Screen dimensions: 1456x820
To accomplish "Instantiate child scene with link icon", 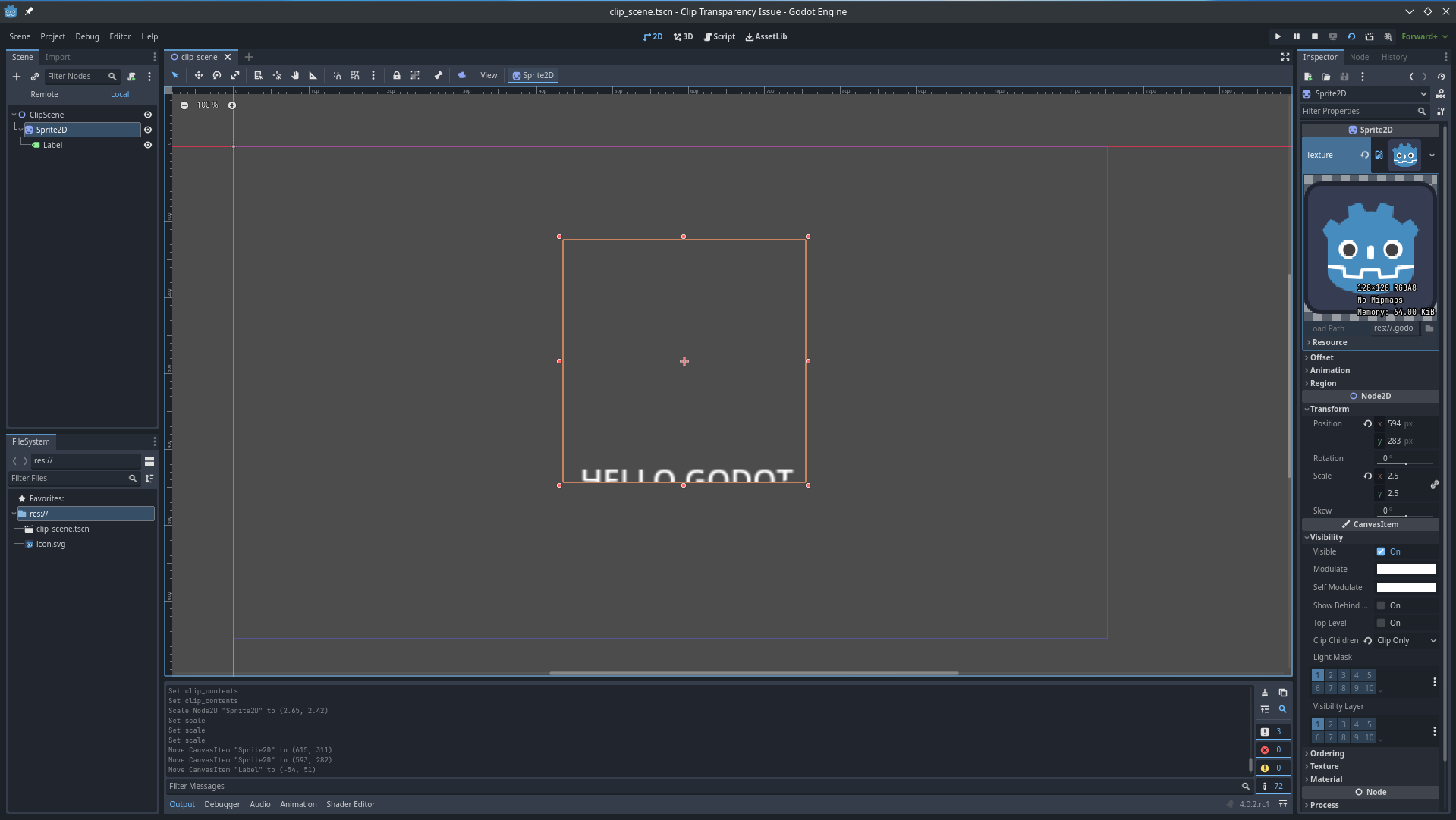I will pos(35,76).
